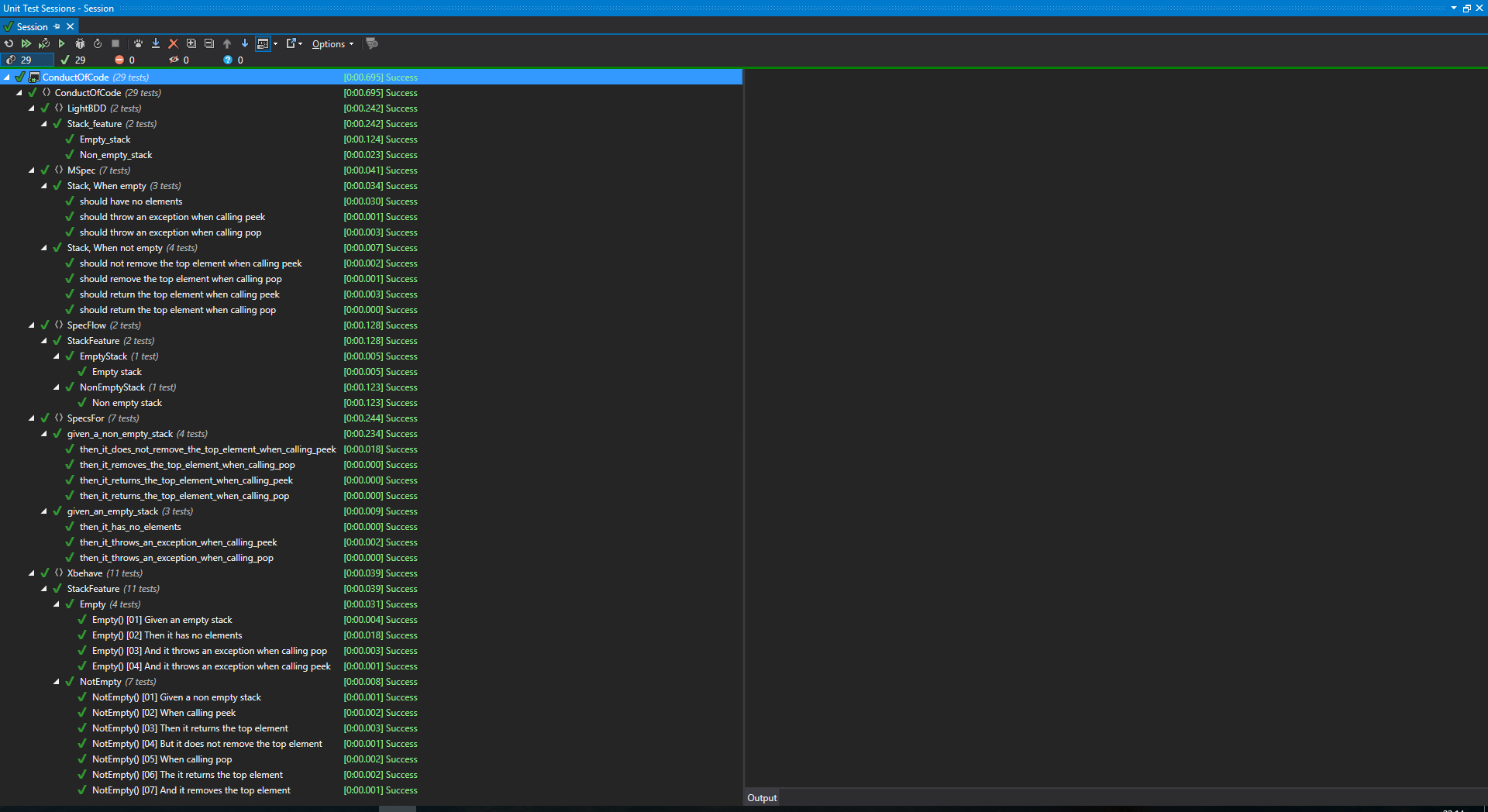Open the Output tab

[762, 798]
